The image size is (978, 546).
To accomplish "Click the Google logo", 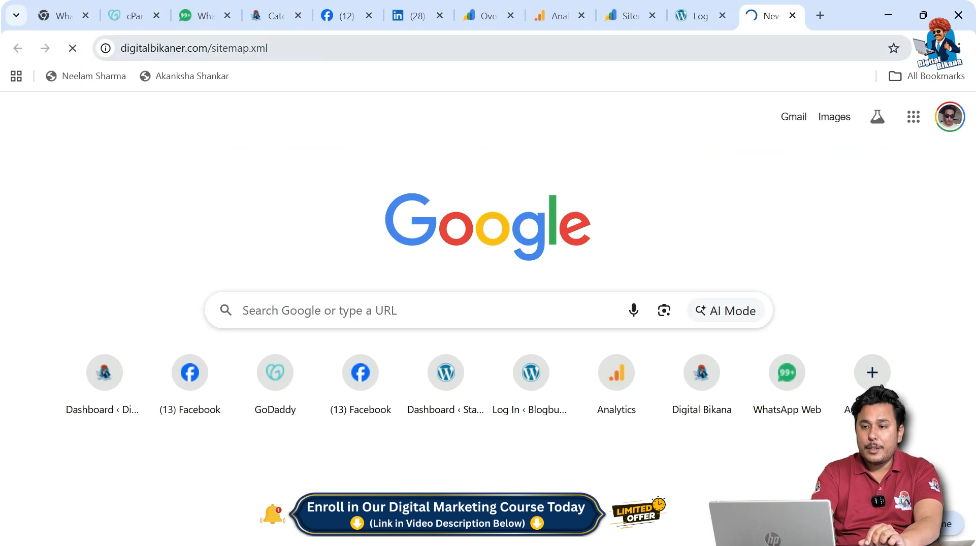I will pyautogui.click(x=488, y=227).
